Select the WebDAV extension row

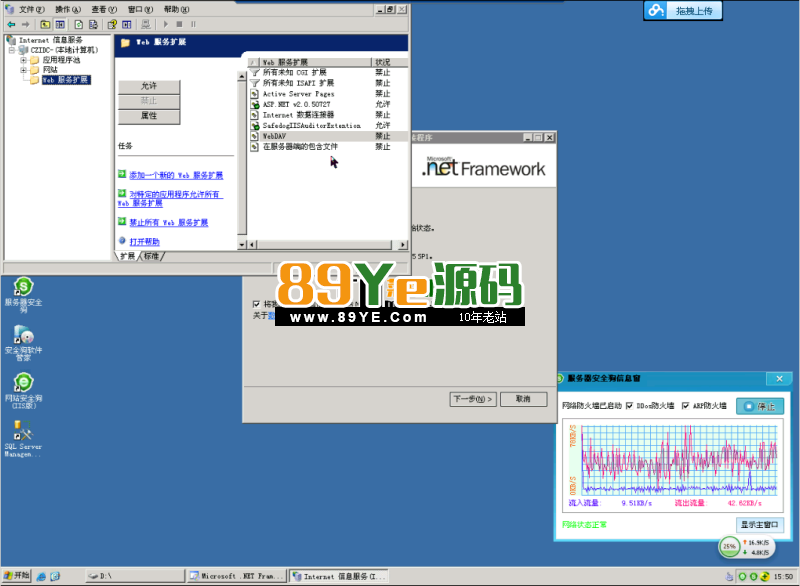click(x=329, y=136)
